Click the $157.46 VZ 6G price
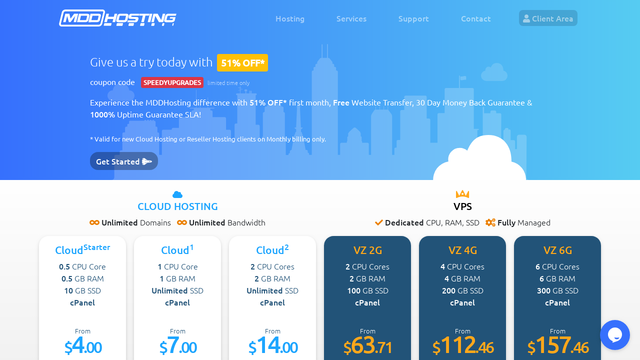Viewport: 640px width, 360px height. click(x=558, y=346)
